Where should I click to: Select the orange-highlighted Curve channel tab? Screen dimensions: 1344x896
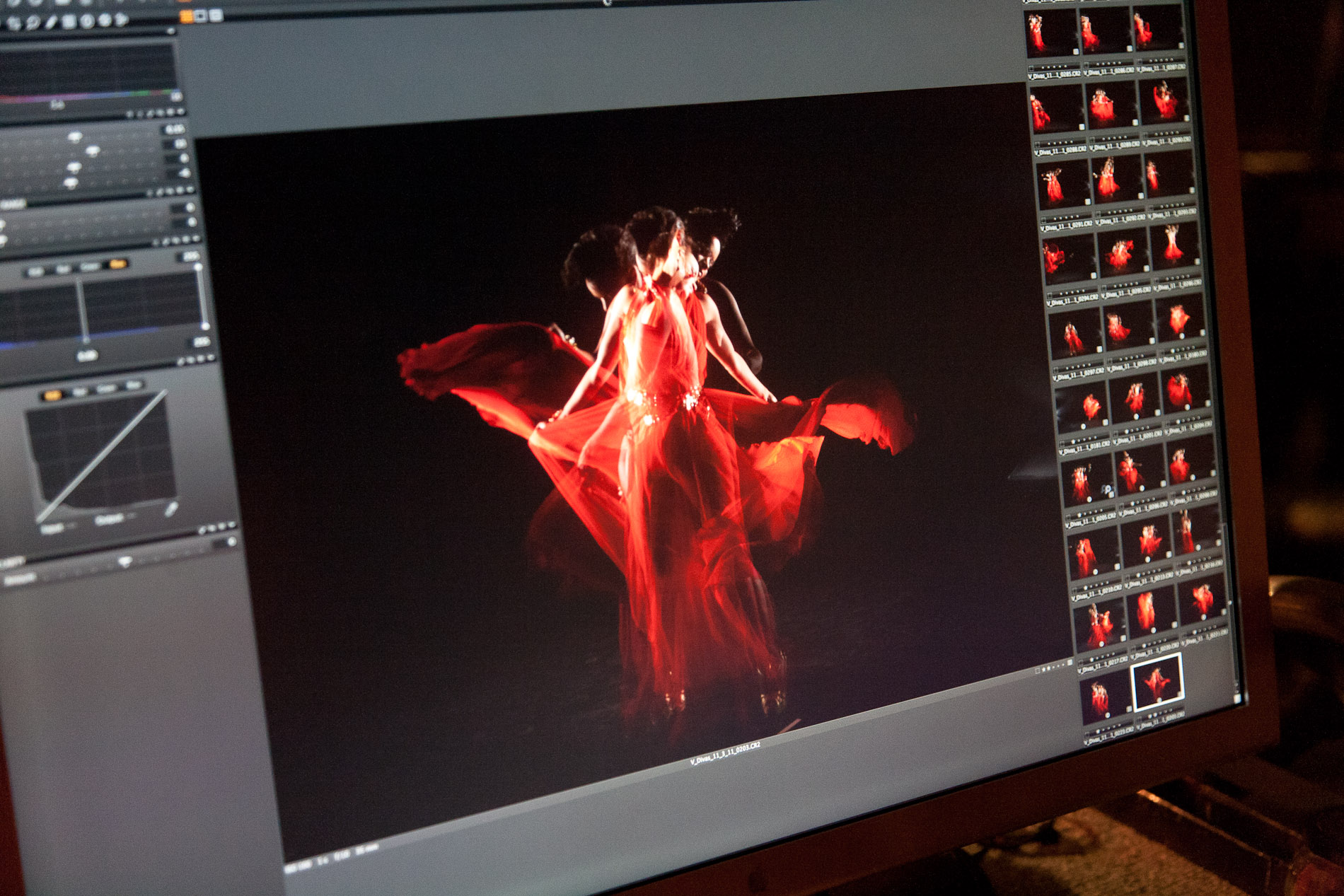(x=52, y=395)
